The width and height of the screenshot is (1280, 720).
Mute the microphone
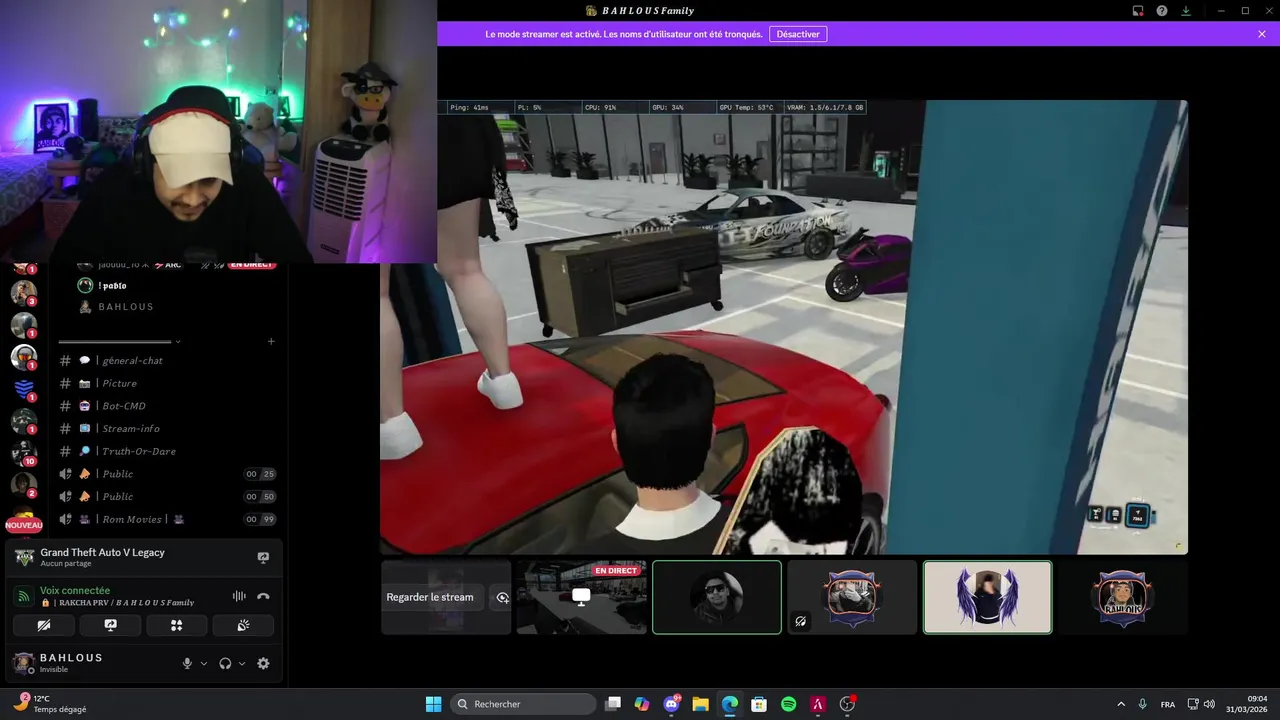pos(187,663)
